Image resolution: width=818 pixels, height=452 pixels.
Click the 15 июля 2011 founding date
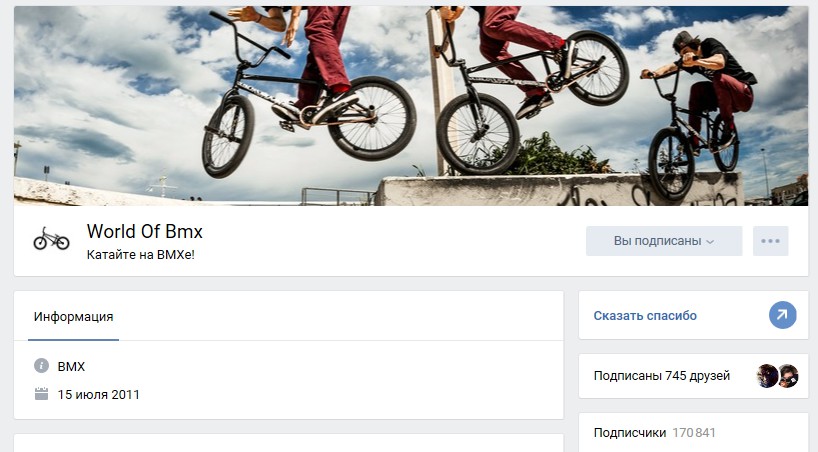(99, 395)
